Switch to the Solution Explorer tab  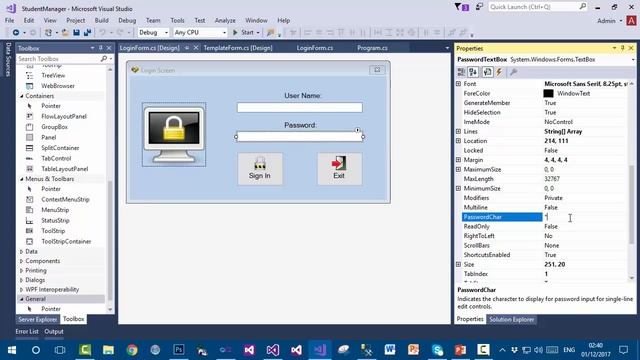coord(511,320)
